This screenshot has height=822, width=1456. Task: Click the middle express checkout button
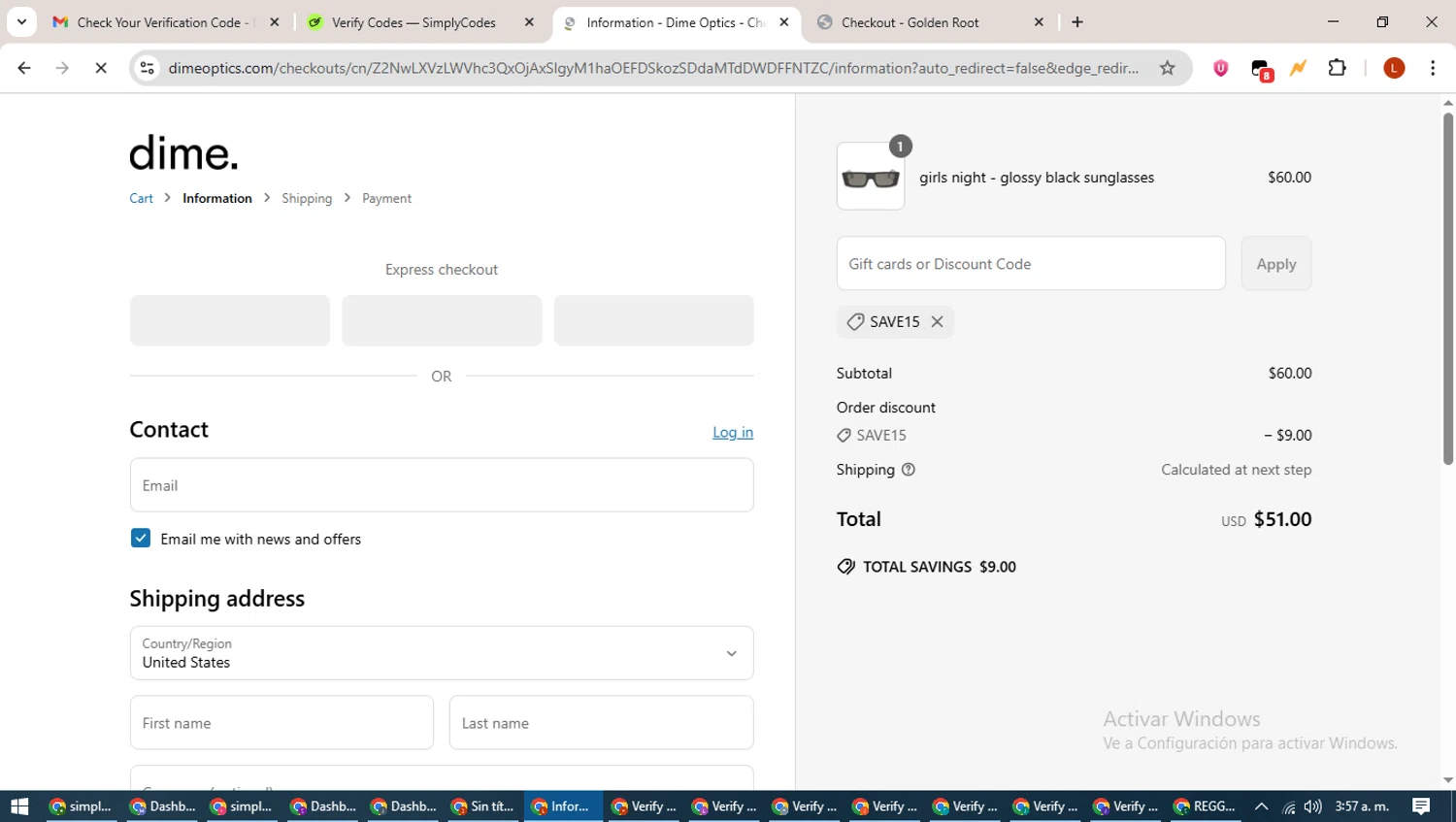pyautogui.click(x=442, y=320)
